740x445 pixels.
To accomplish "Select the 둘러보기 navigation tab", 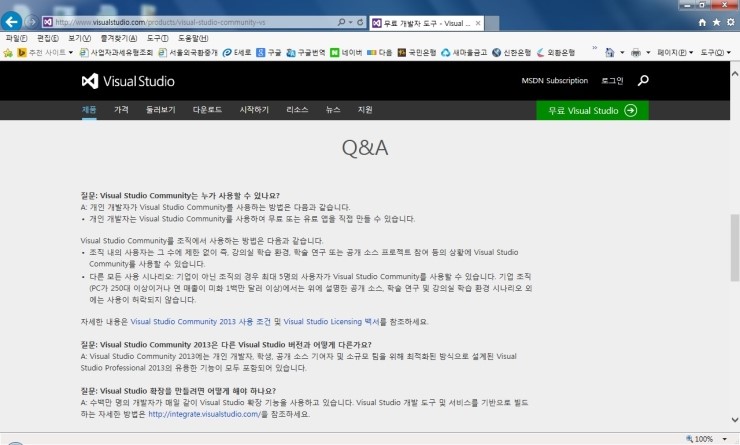I will coord(160,109).
